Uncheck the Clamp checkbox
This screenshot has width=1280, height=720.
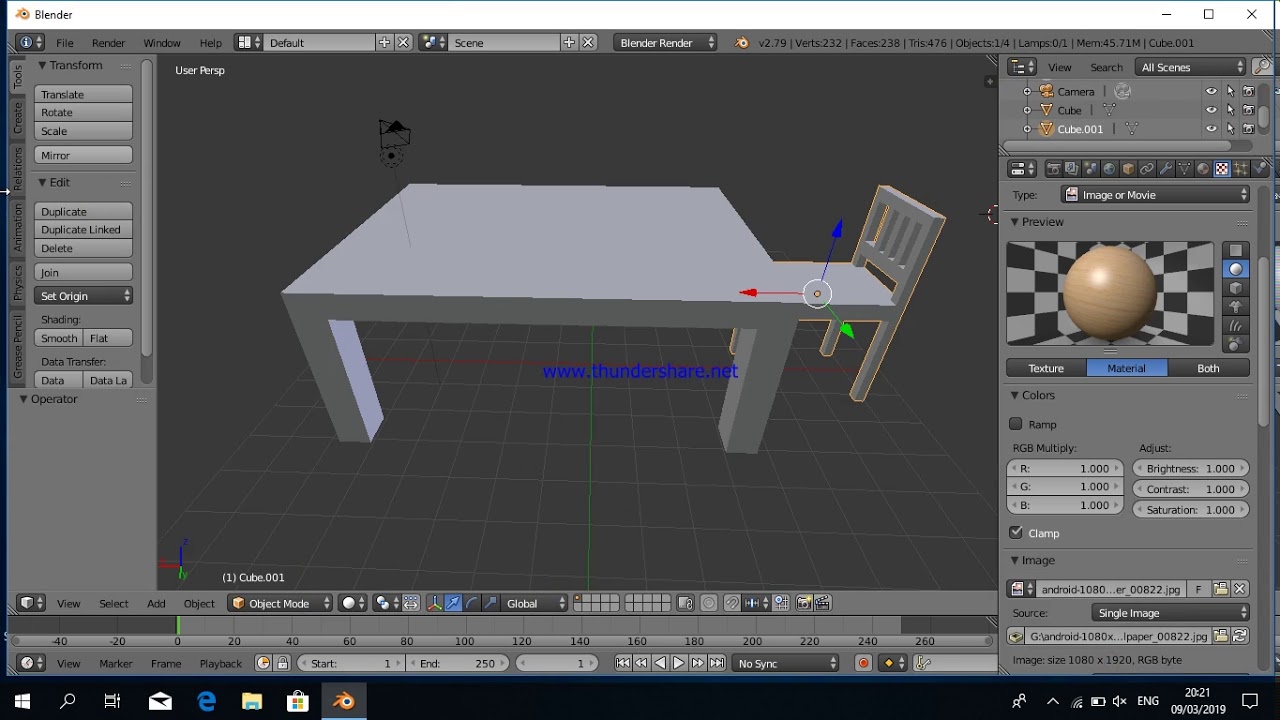pyautogui.click(x=1016, y=533)
